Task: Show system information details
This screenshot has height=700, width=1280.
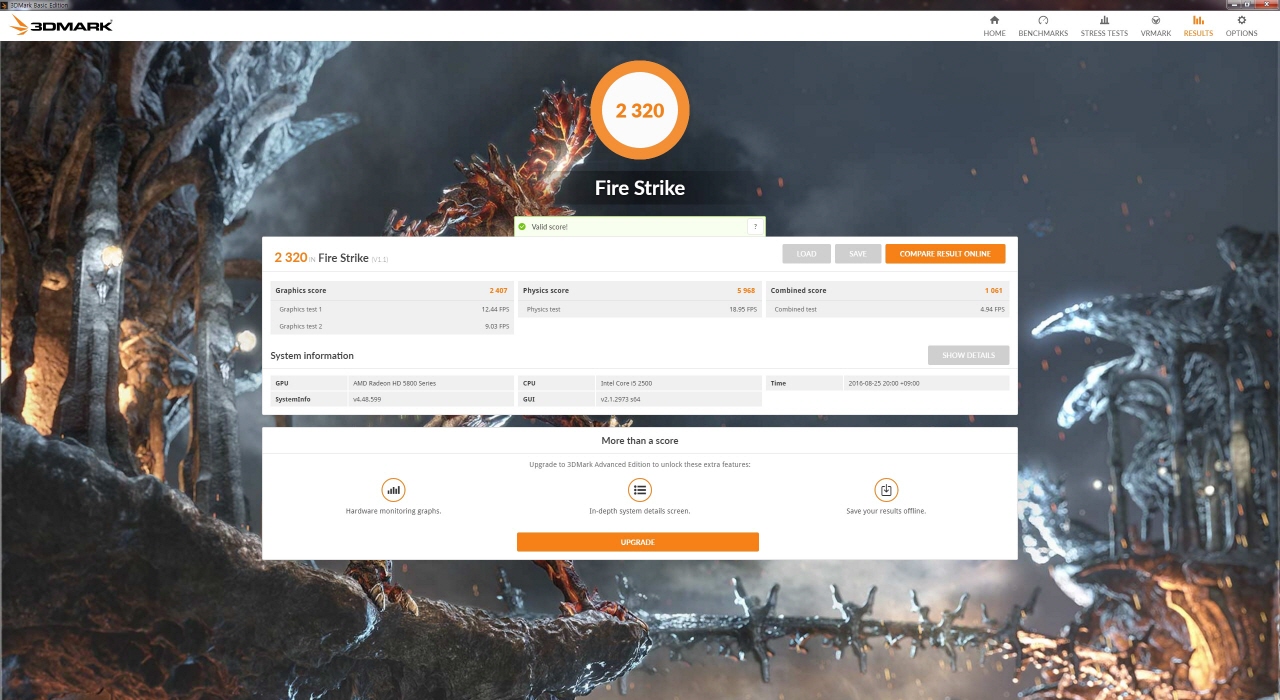Action: 968,355
